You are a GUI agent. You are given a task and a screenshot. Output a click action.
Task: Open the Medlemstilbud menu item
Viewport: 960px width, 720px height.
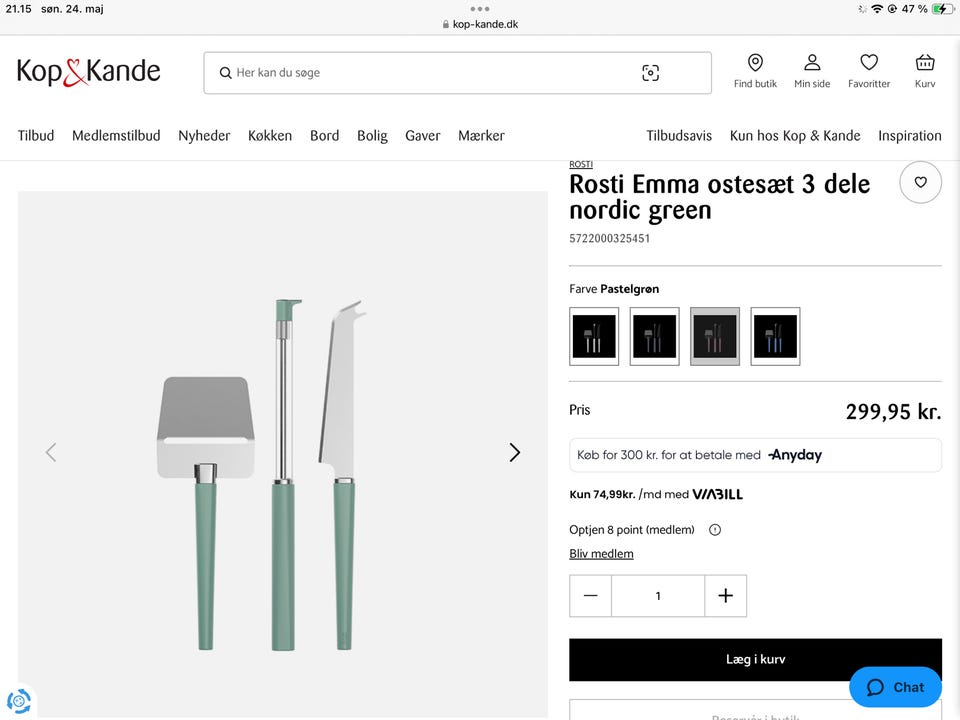tap(116, 135)
